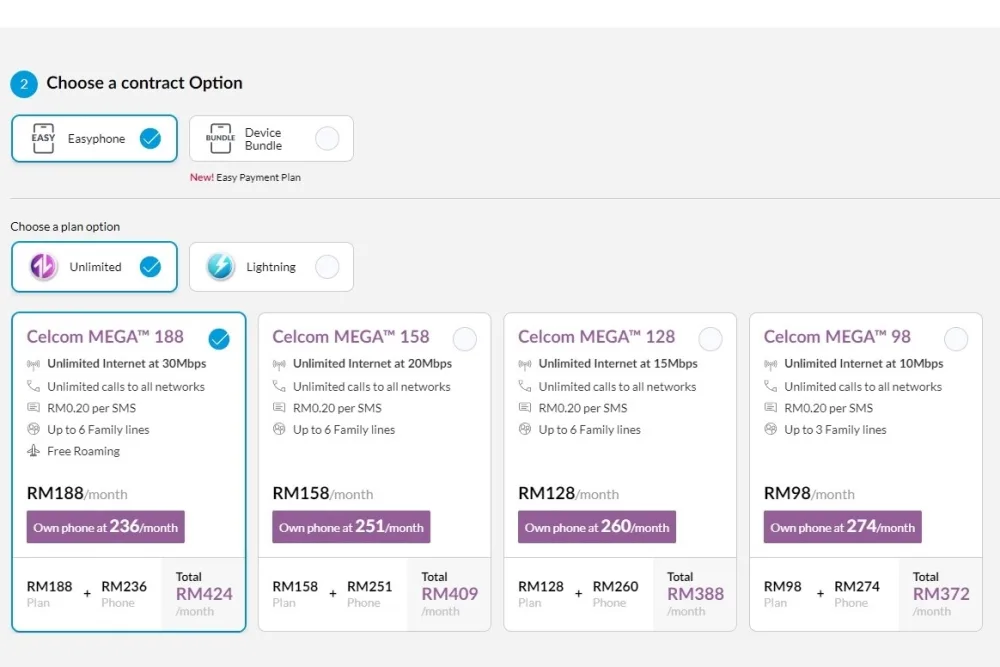Image resolution: width=1000 pixels, height=667 pixels.
Task: Toggle the checked Unlimited radio circle
Action: click(151, 267)
